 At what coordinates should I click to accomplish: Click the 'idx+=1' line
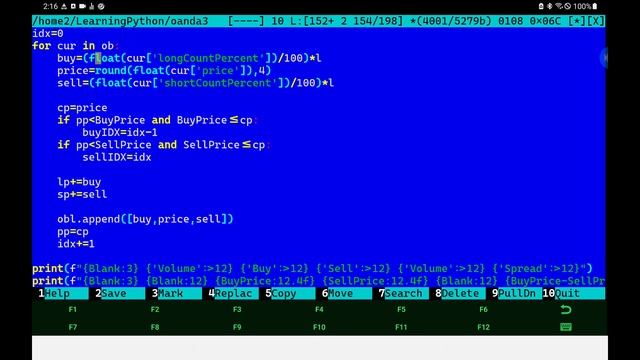click(x=76, y=244)
